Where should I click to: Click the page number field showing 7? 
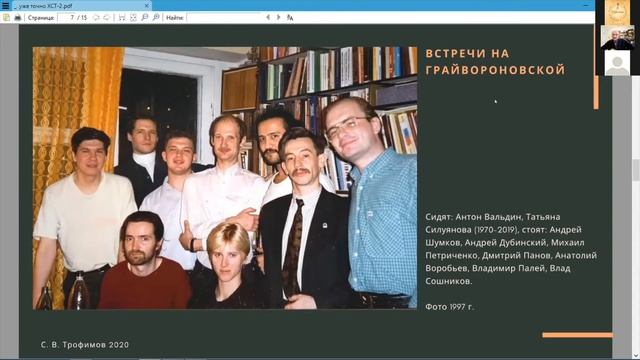coord(67,18)
